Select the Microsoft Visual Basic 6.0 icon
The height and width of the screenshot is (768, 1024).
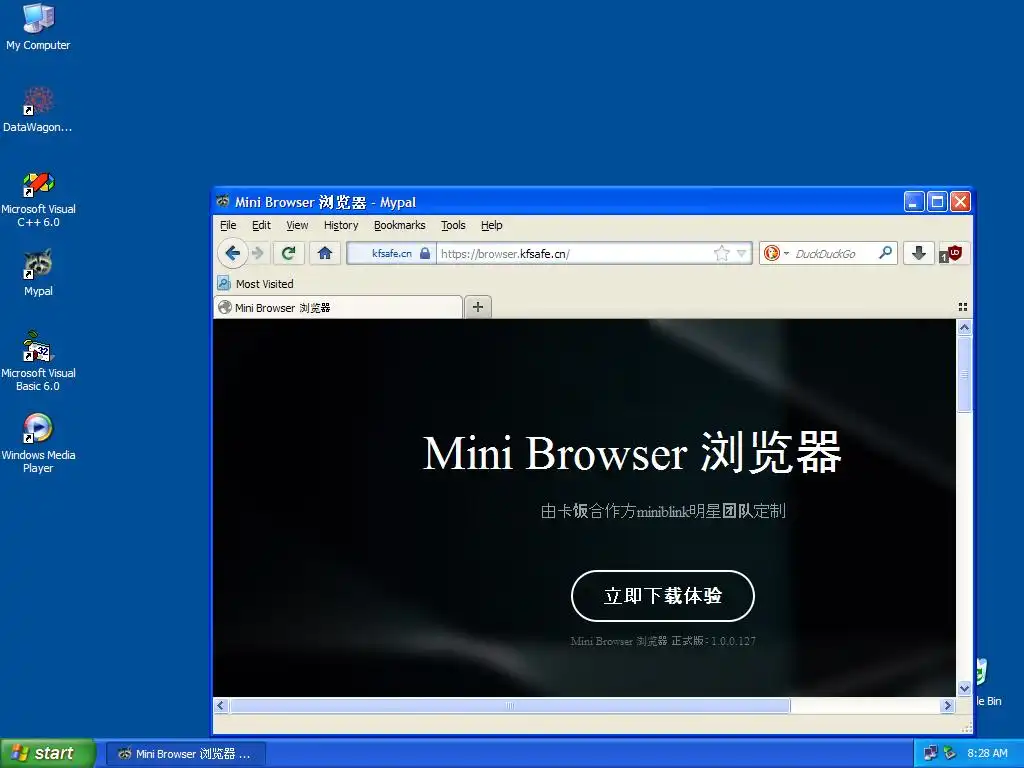[x=38, y=362]
